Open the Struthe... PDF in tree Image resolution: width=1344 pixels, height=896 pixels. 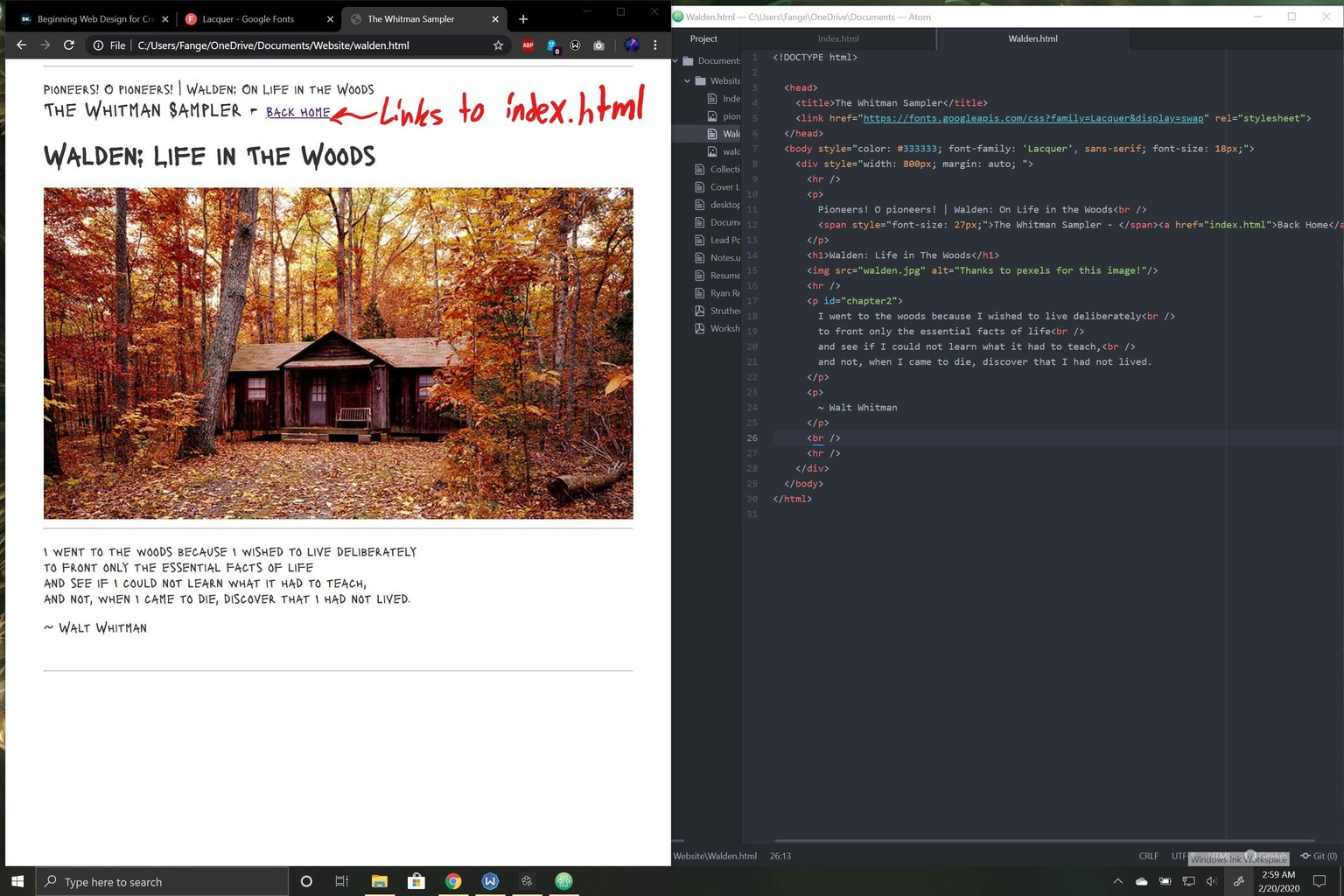pyautogui.click(x=717, y=311)
